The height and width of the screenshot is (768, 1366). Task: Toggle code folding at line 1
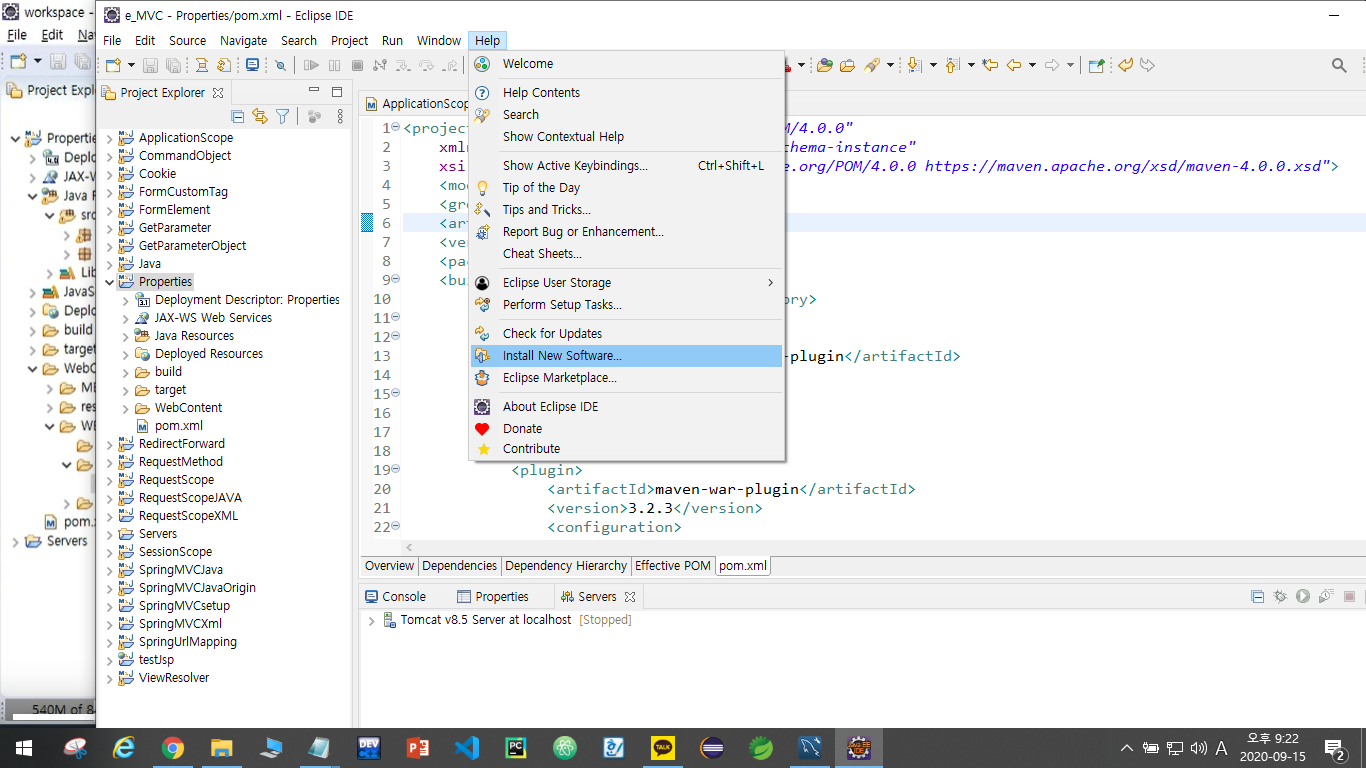tap(396, 128)
